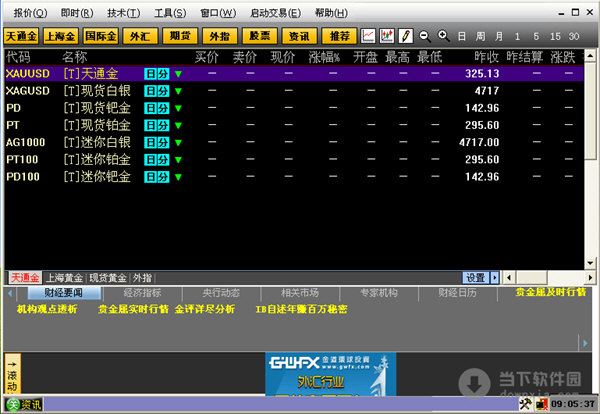
Task: Toggle 日分 badge for AG1000 row
Action: (x=157, y=142)
